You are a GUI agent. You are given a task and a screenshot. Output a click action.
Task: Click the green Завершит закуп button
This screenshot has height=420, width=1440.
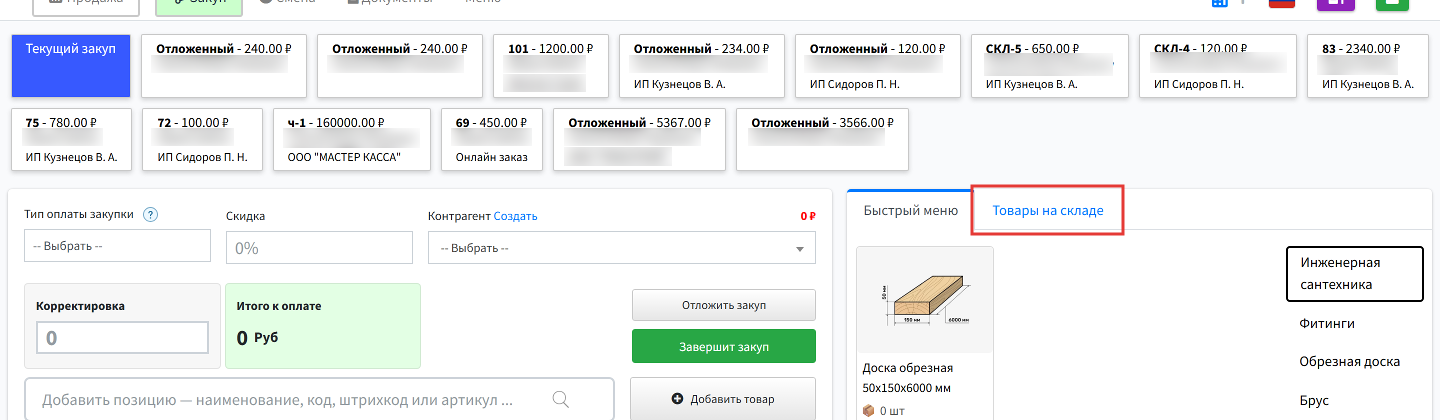click(x=724, y=346)
